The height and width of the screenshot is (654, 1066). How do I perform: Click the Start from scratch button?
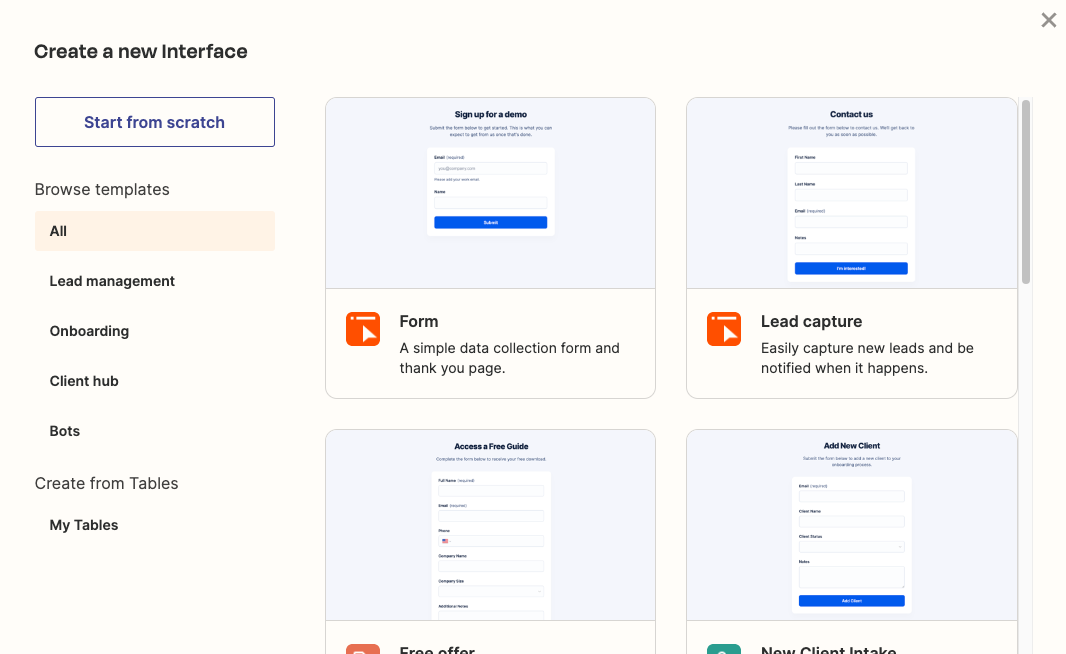tap(154, 121)
